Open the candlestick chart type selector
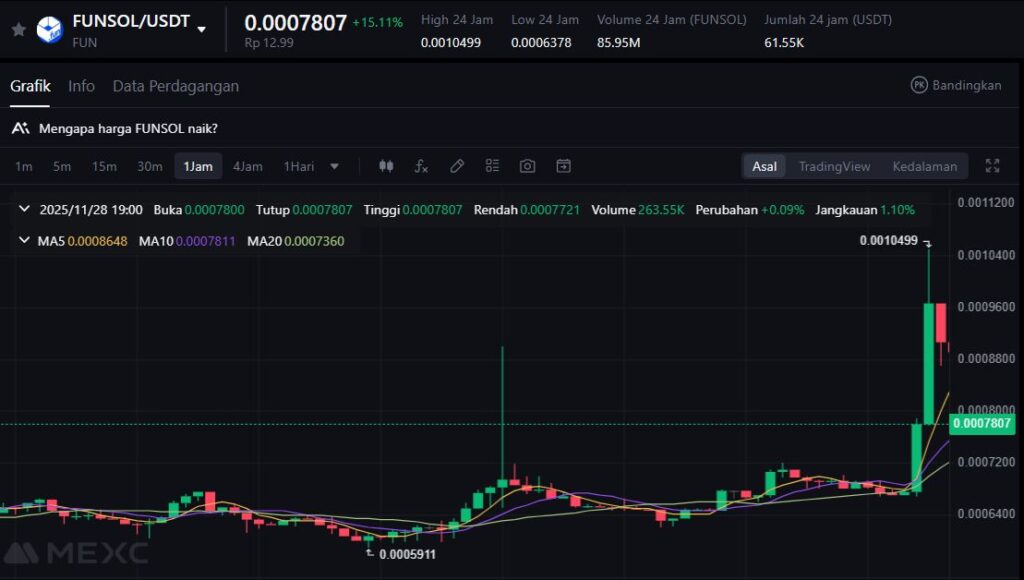The height and width of the screenshot is (580, 1024). 386,166
